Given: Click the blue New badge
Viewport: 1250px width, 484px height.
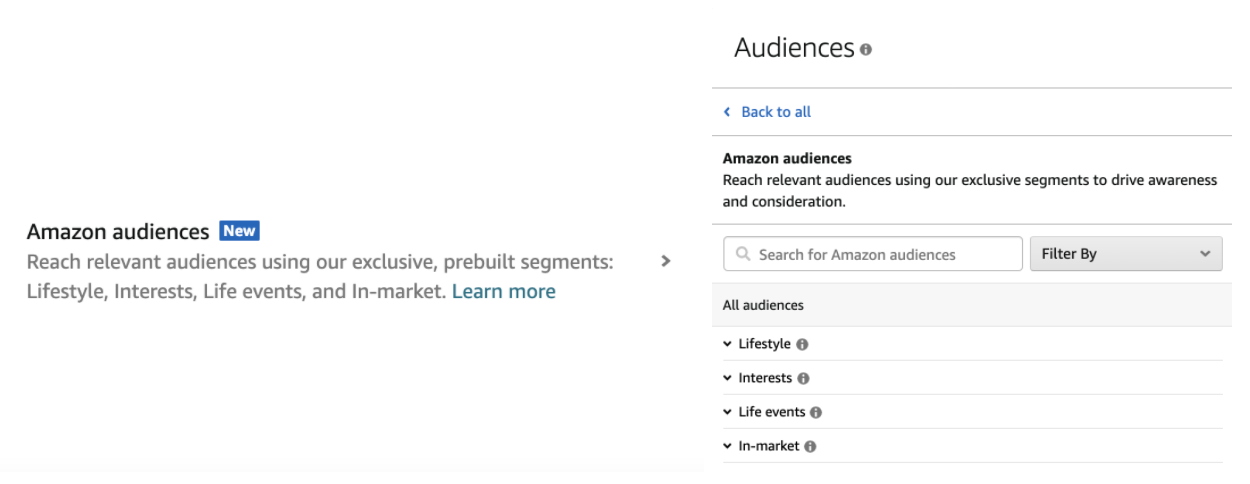Looking at the screenshot, I should coord(239,231).
